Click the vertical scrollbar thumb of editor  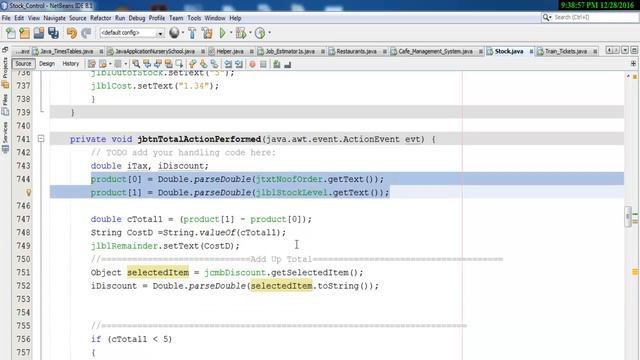[x=628, y=217]
